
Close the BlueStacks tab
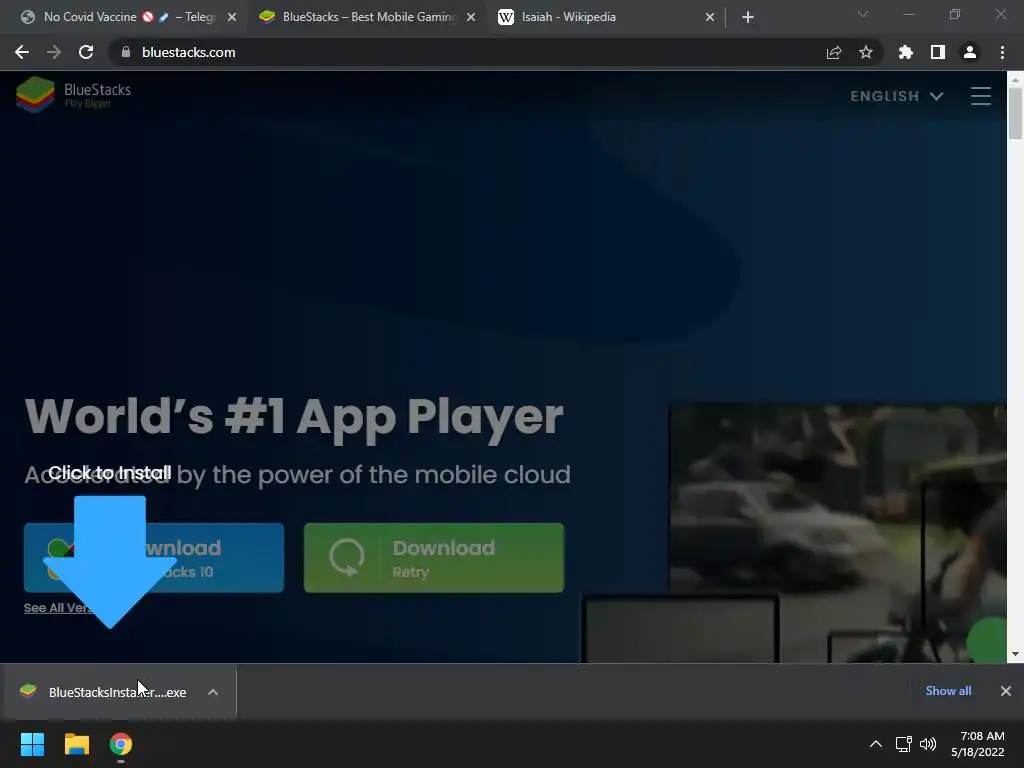471,17
